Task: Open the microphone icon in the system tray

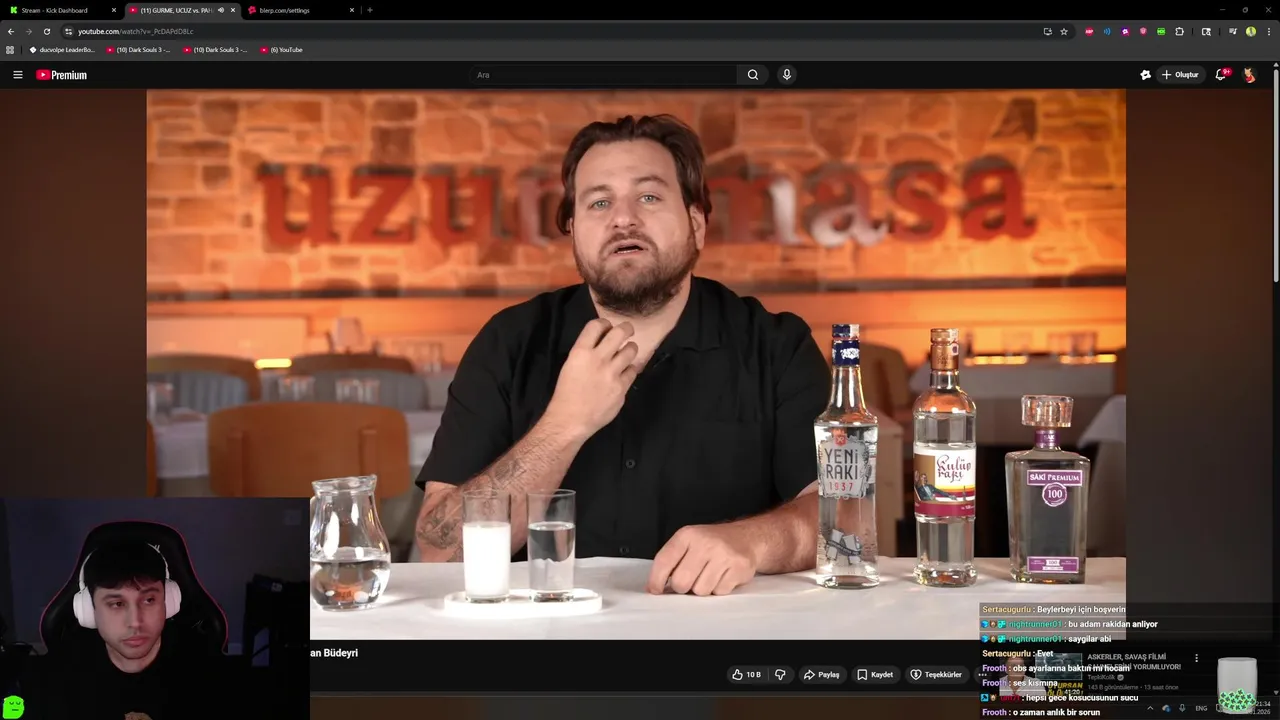Action: tap(1182, 708)
